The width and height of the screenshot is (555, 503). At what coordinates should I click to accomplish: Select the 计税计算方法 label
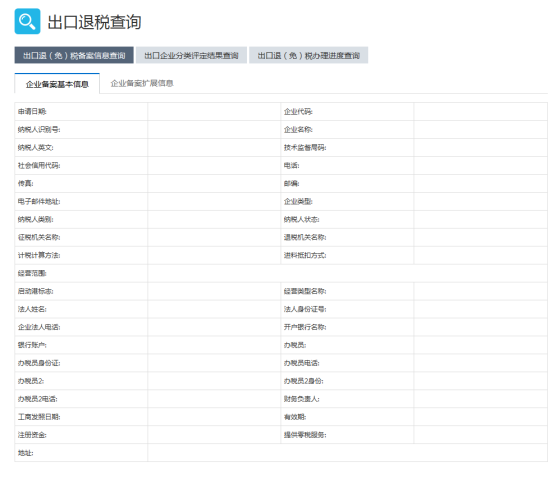click(x=39, y=256)
